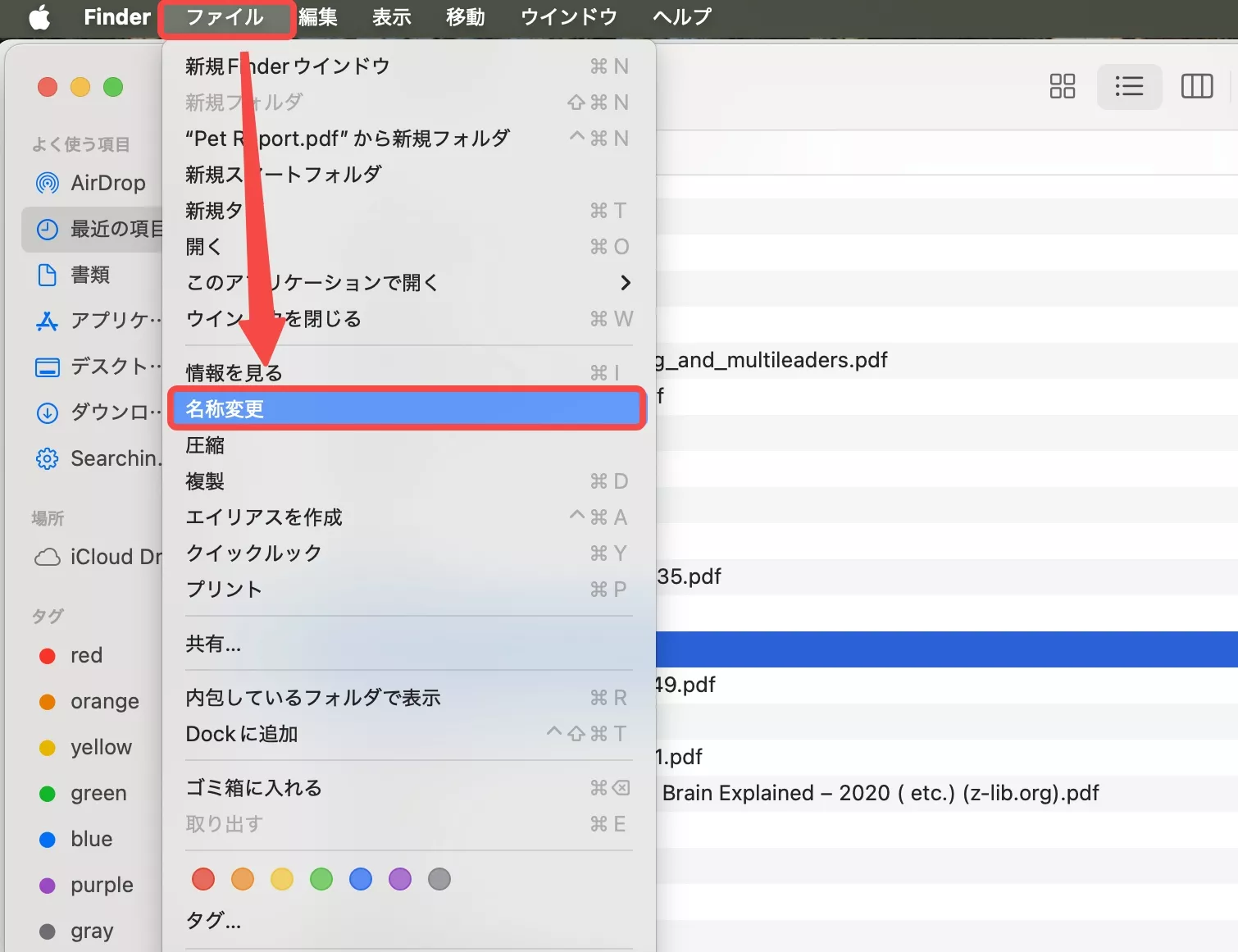Viewport: 1238px width, 952px height.
Task: Open the ヘルプ menu
Action: tap(680, 17)
